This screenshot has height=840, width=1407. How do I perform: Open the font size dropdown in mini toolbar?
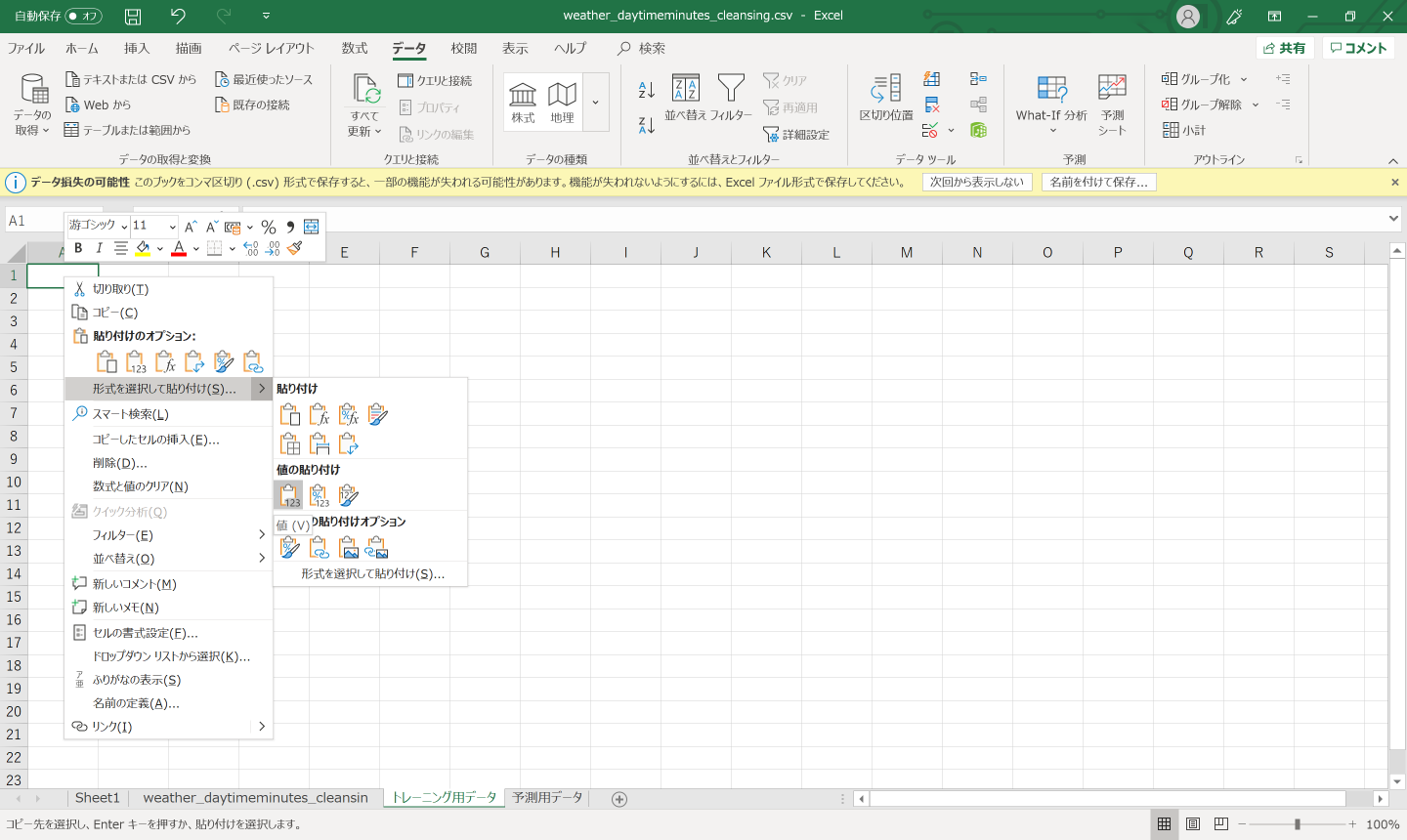pos(173,226)
